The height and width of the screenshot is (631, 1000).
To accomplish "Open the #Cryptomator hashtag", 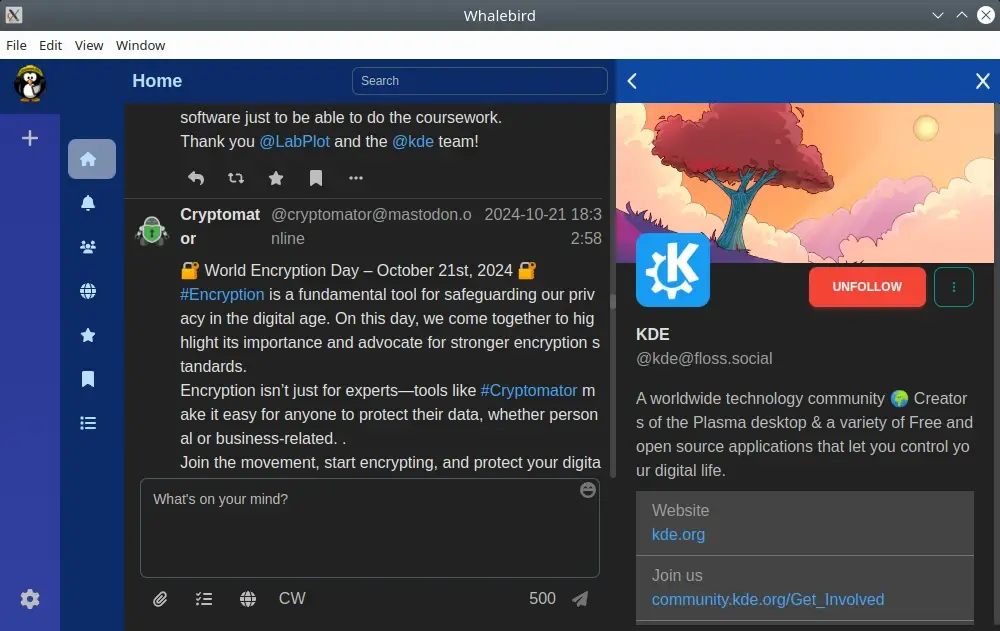I will click(x=529, y=390).
